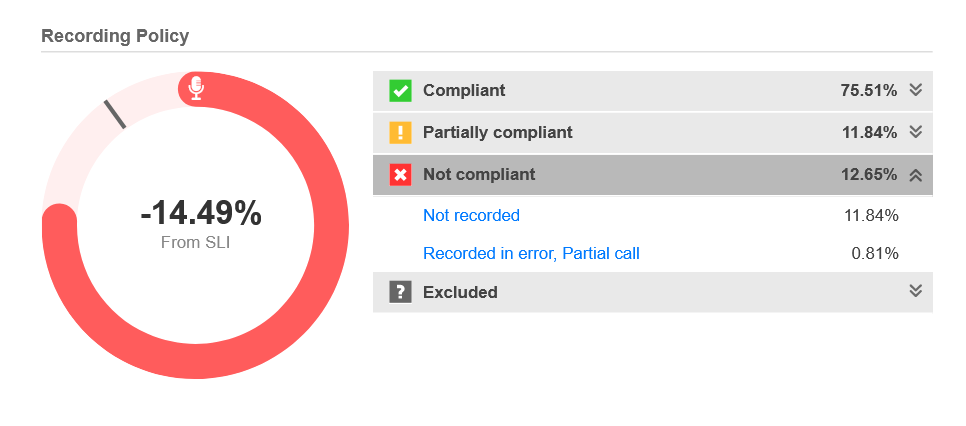Click the red arc of the donut chart

click(x=320, y=290)
